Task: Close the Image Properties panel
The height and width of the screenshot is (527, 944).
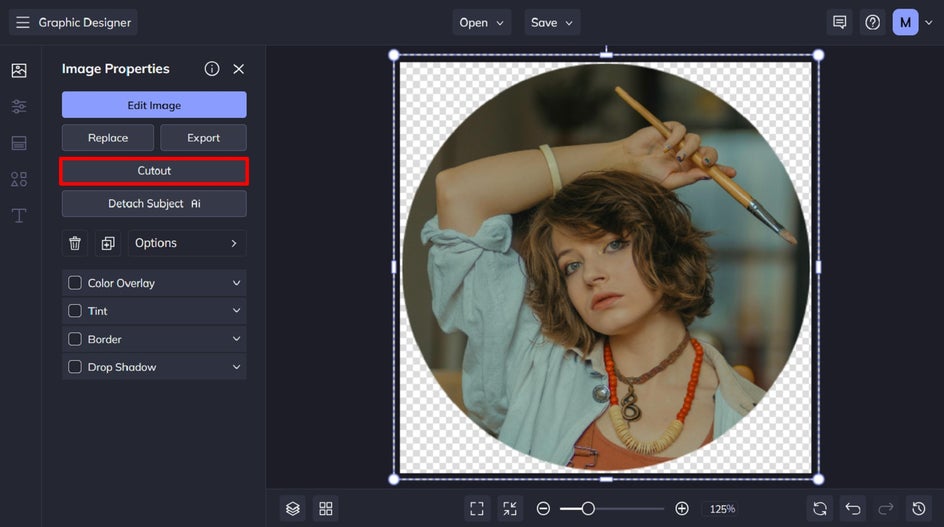Action: 238,69
